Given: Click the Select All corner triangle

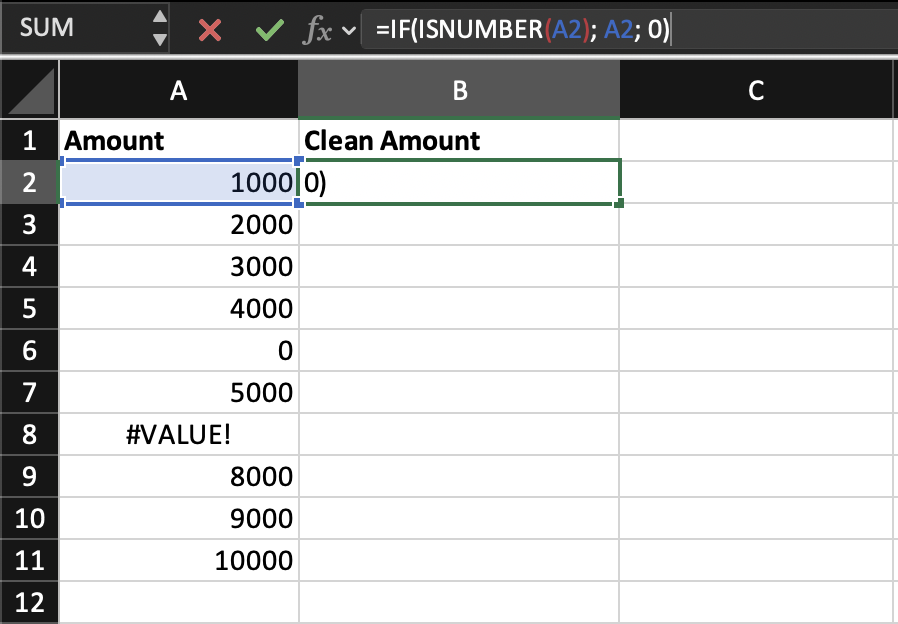Looking at the screenshot, I should [29, 92].
